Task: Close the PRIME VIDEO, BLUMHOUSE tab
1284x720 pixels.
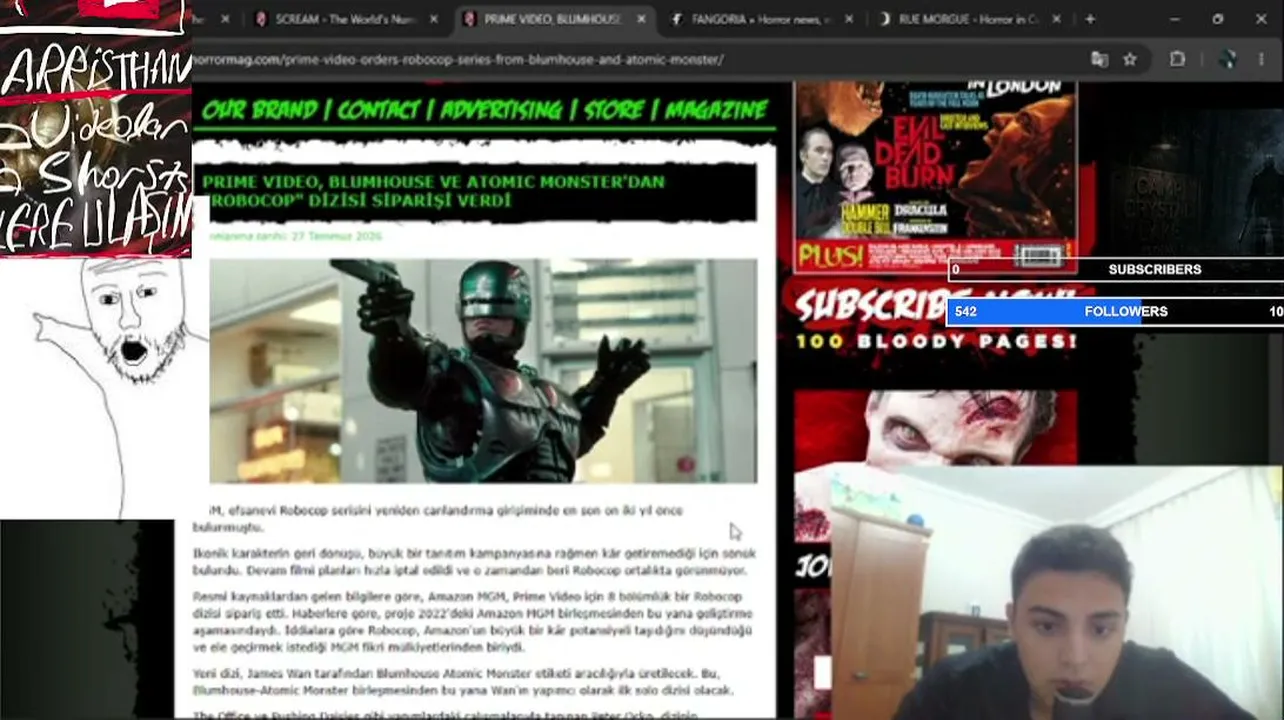Action: [641, 19]
